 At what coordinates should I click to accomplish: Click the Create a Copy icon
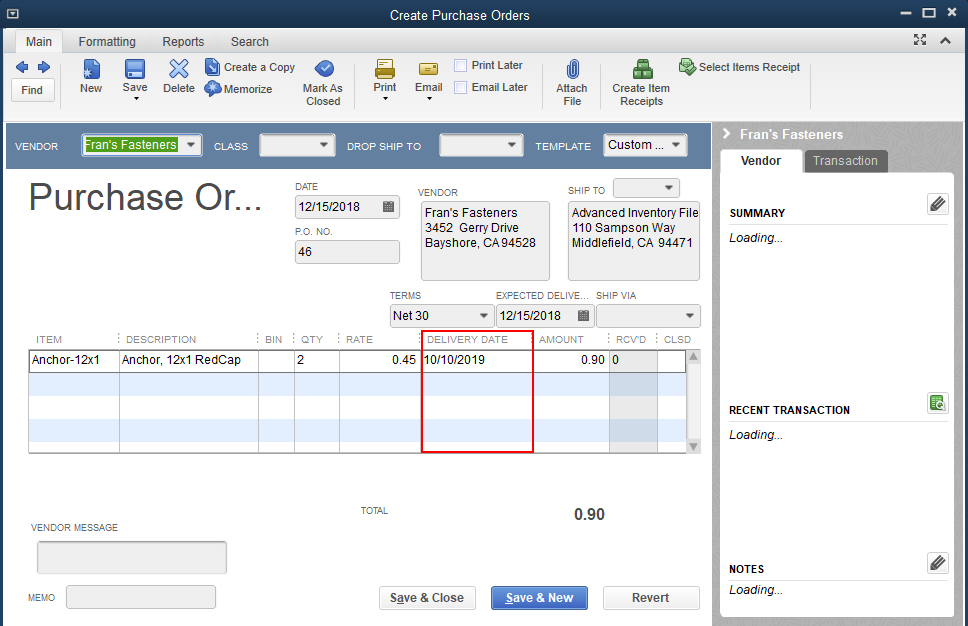pyautogui.click(x=213, y=67)
